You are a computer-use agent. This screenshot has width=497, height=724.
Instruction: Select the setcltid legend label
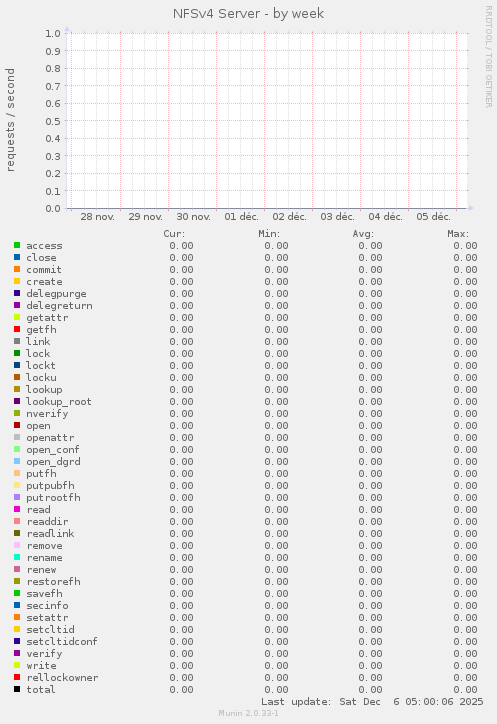pos(50,630)
